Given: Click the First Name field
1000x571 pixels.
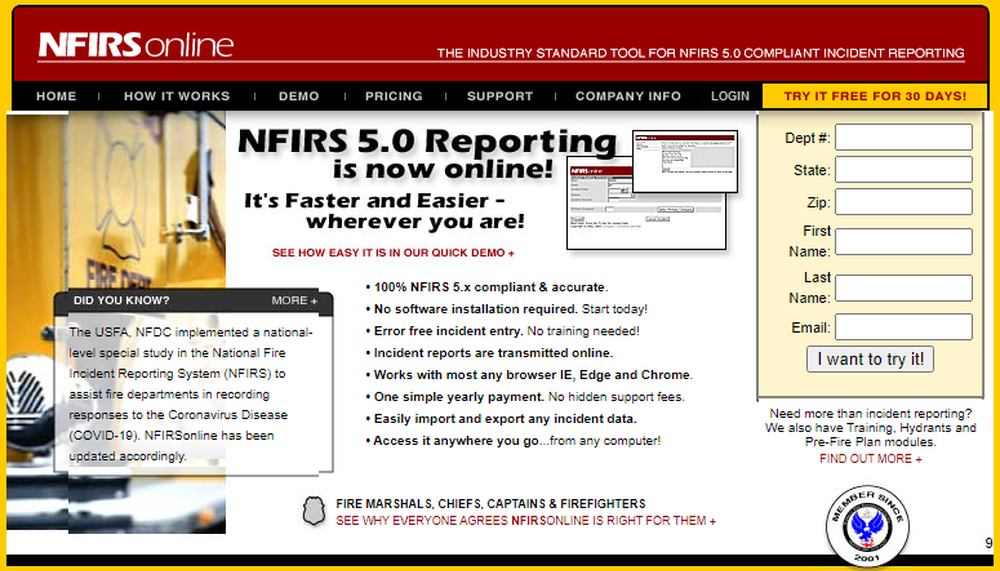Looking at the screenshot, I should click(904, 242).
